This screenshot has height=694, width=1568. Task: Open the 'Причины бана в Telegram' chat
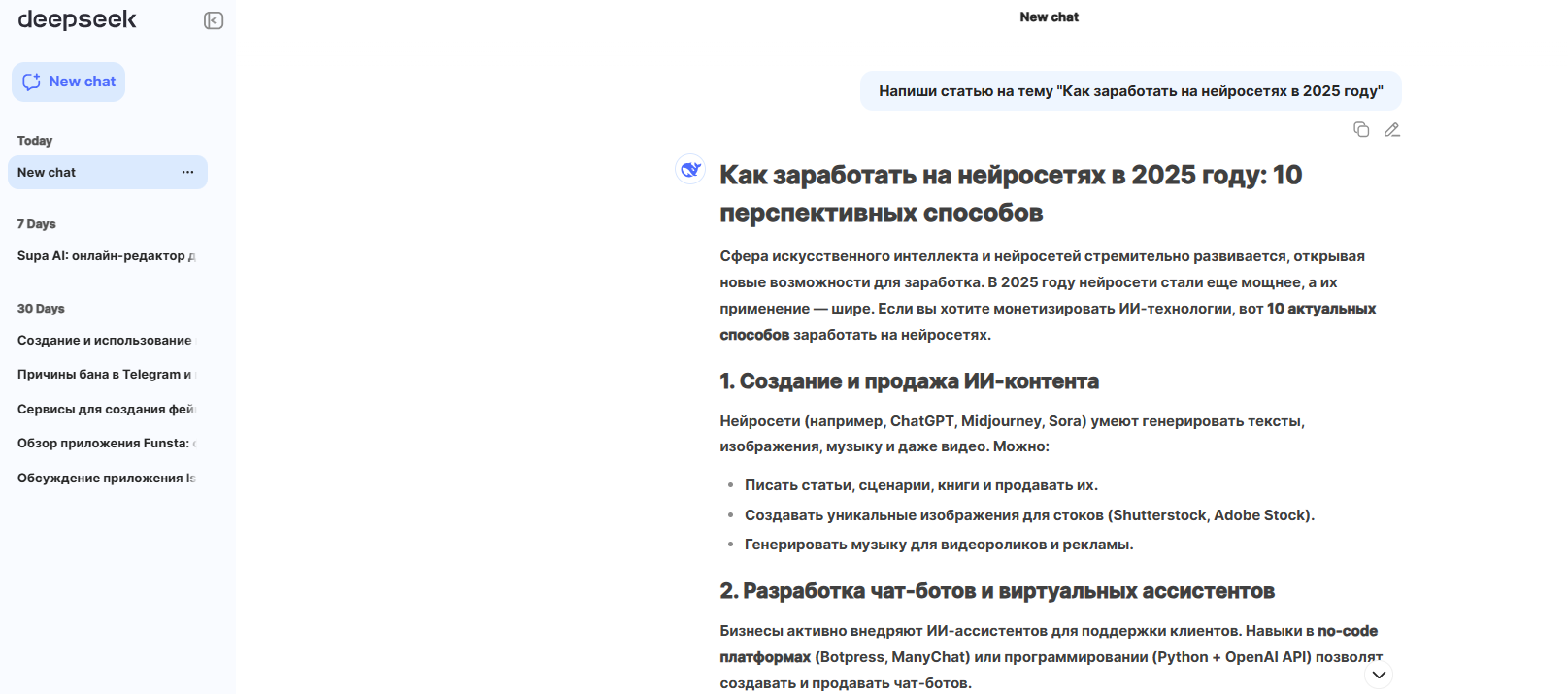coord(107,375)
